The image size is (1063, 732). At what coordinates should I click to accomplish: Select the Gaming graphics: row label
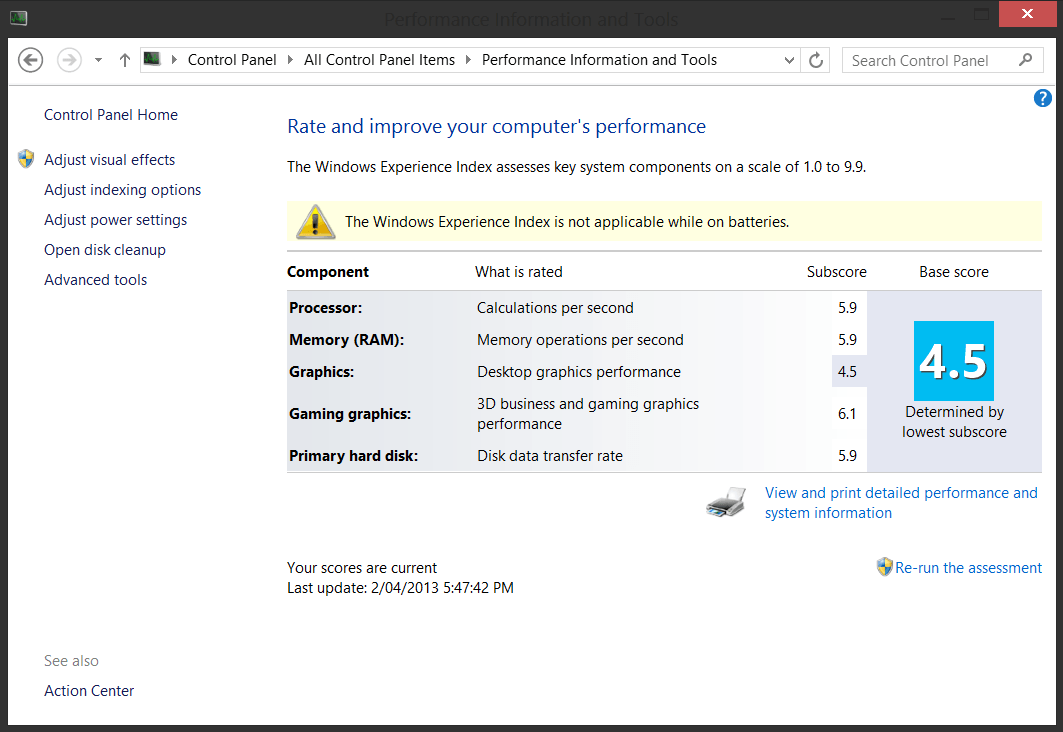tap(350, 413)
